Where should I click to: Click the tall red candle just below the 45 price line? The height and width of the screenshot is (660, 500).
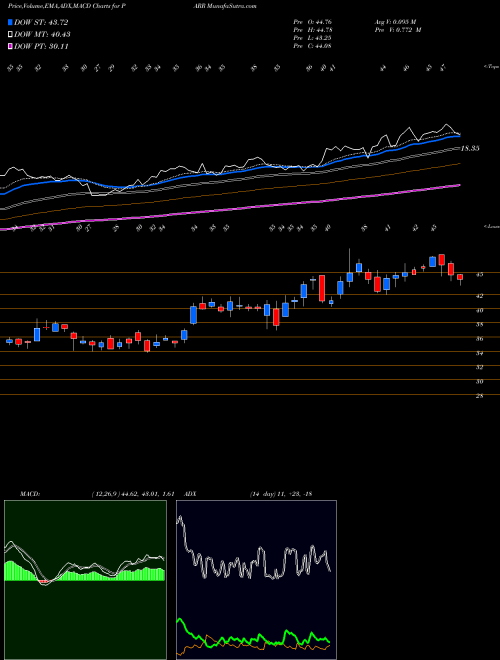(322, 288)
